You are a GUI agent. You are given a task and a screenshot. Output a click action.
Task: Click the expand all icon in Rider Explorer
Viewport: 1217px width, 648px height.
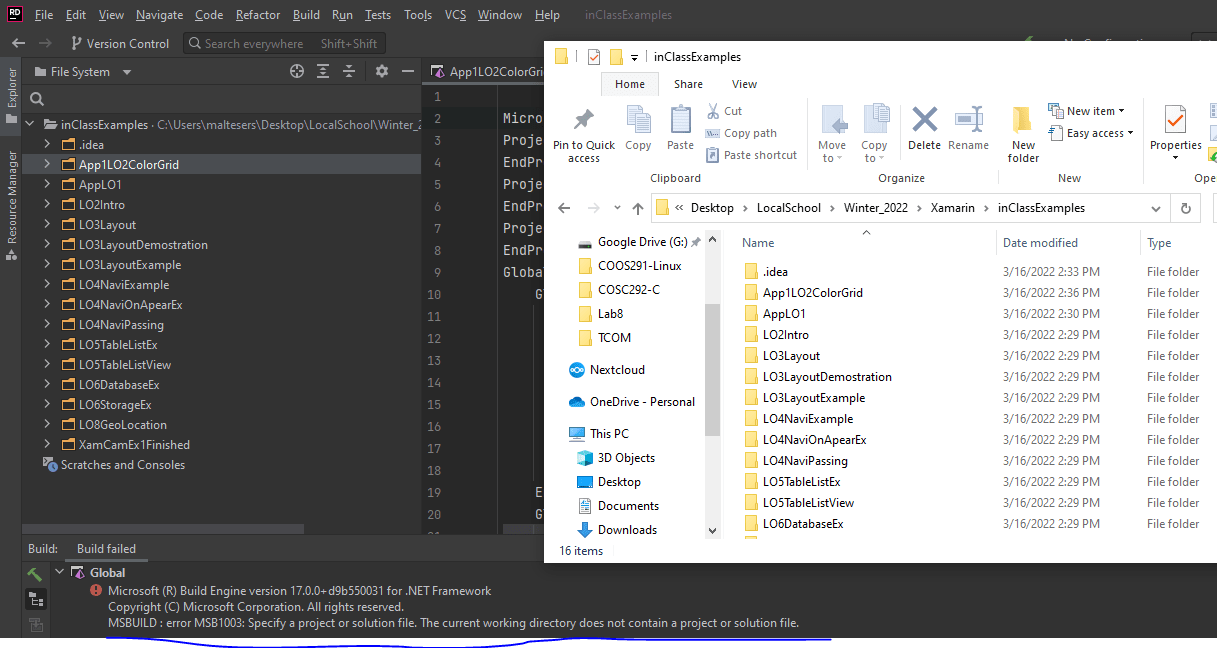tap(324, 71)
